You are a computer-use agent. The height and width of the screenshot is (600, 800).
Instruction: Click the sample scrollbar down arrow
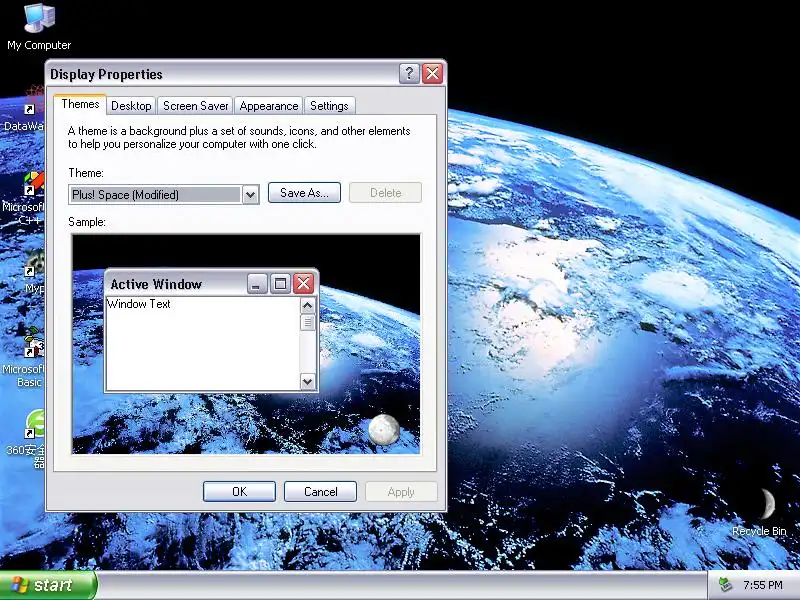308,381
